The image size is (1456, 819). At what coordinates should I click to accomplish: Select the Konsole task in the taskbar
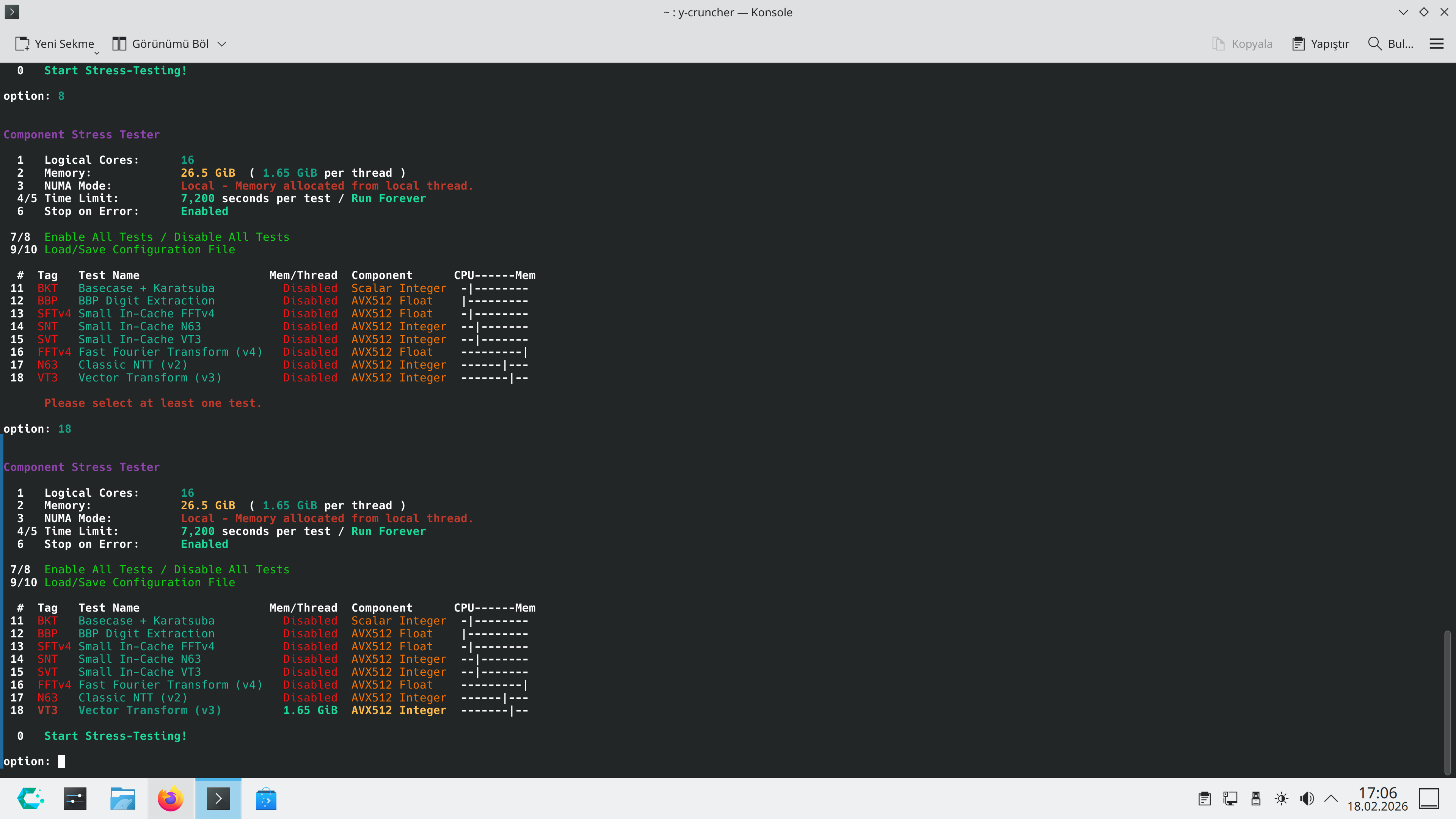218,799
